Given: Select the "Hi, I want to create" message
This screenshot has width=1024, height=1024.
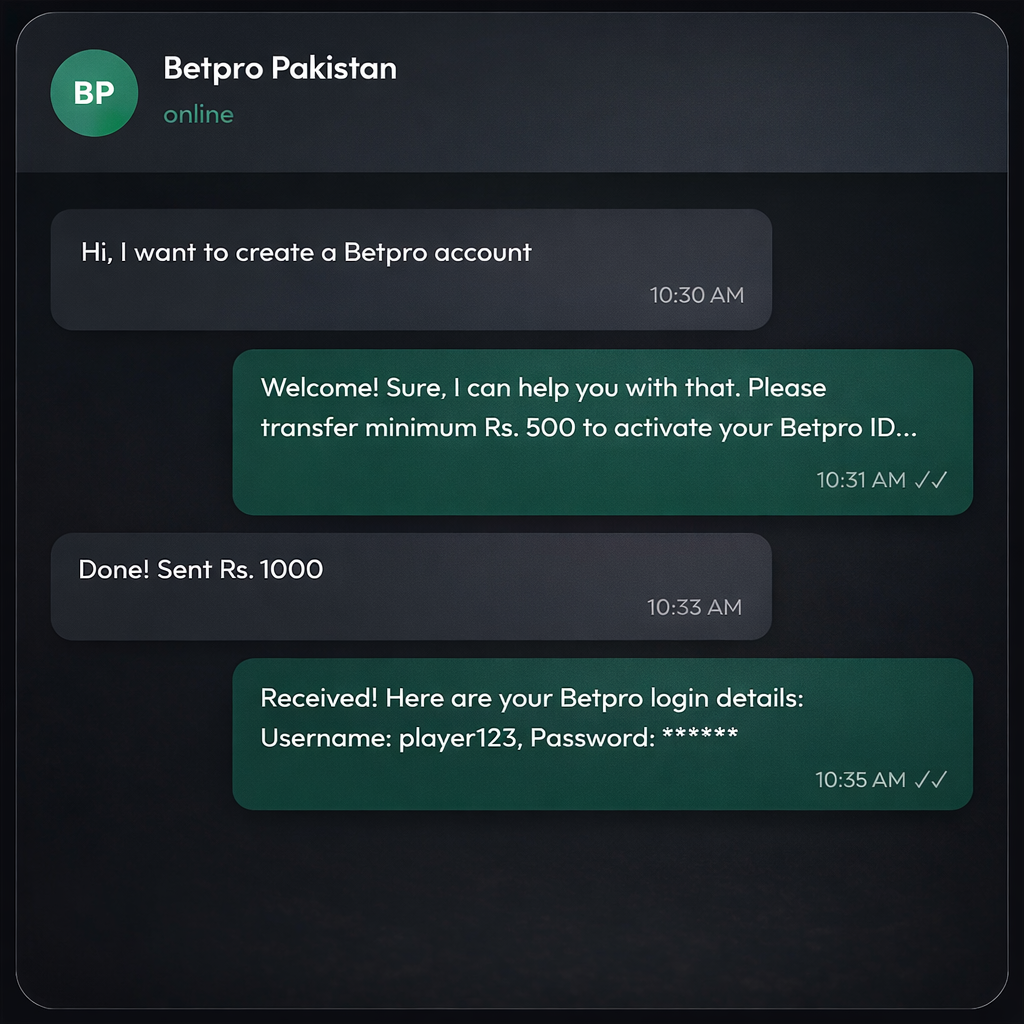Looking at the screenshot, I should tap(306, 252).
